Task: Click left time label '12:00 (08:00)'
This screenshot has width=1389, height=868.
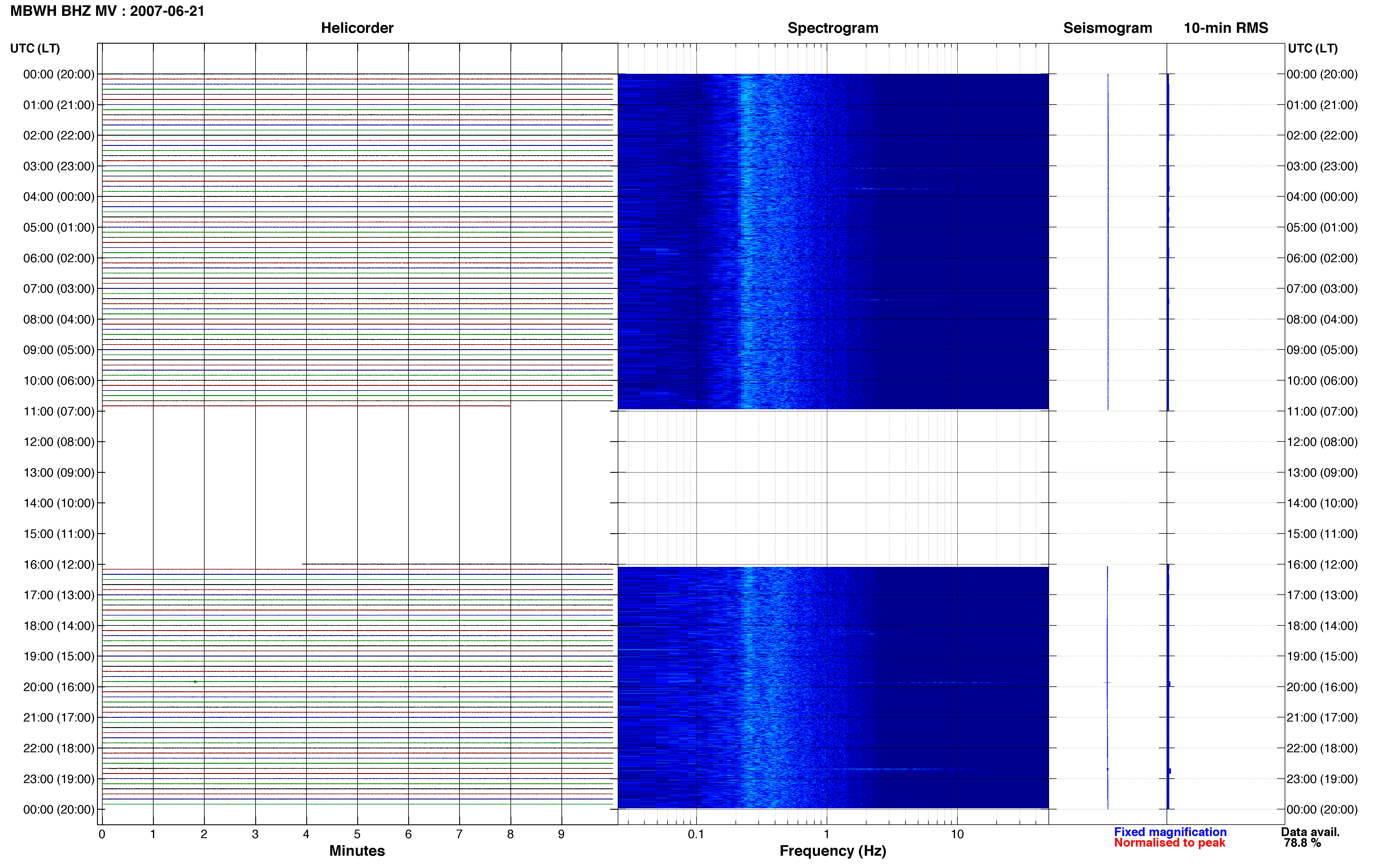Action: (x=59, y=442)
